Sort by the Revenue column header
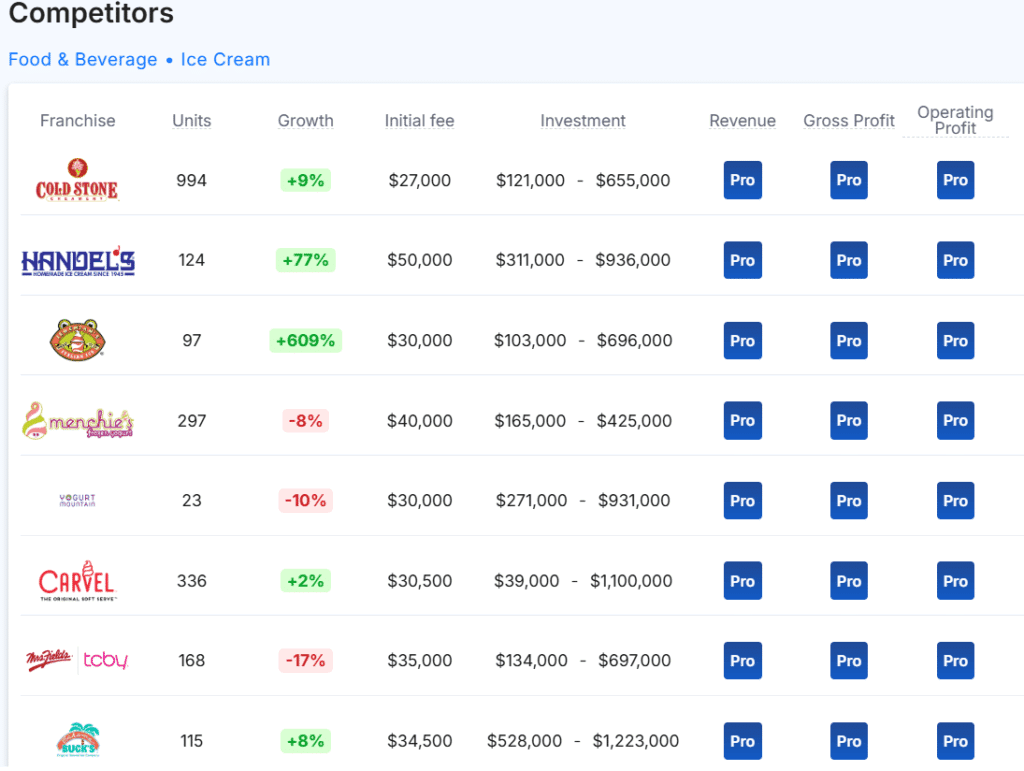 click(743, 121)
